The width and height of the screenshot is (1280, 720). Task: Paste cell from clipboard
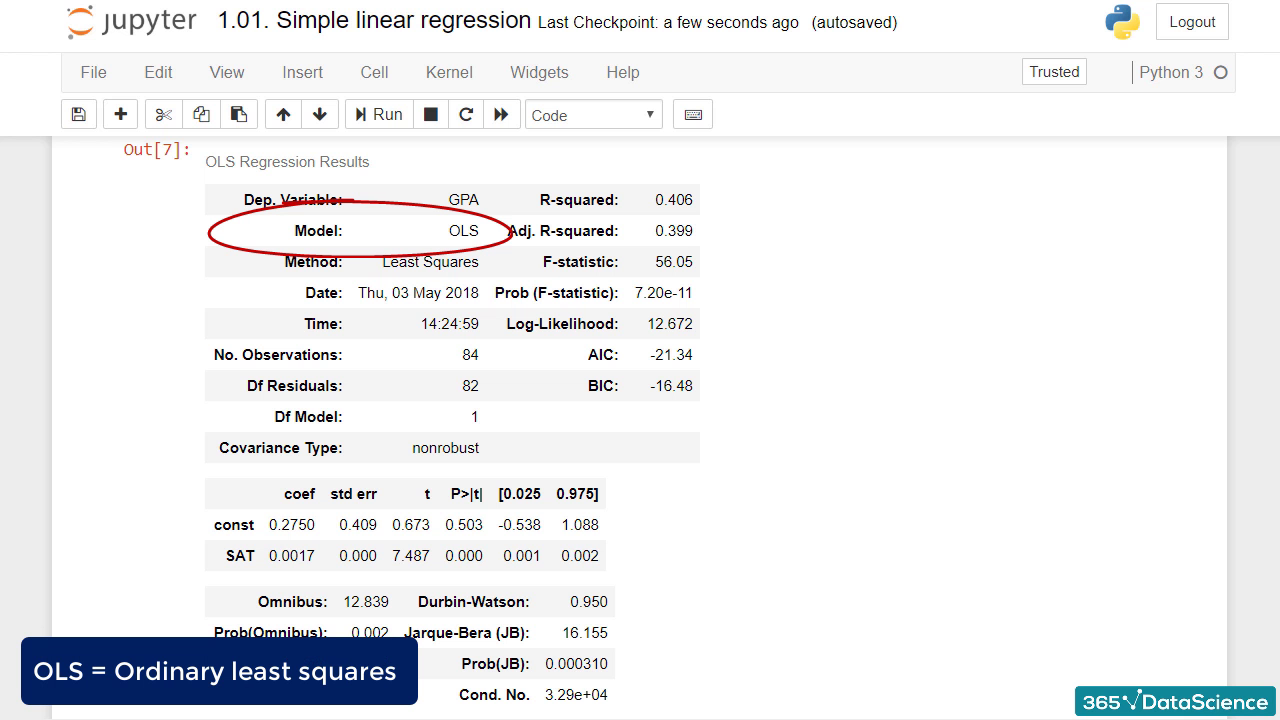(239, 114)
